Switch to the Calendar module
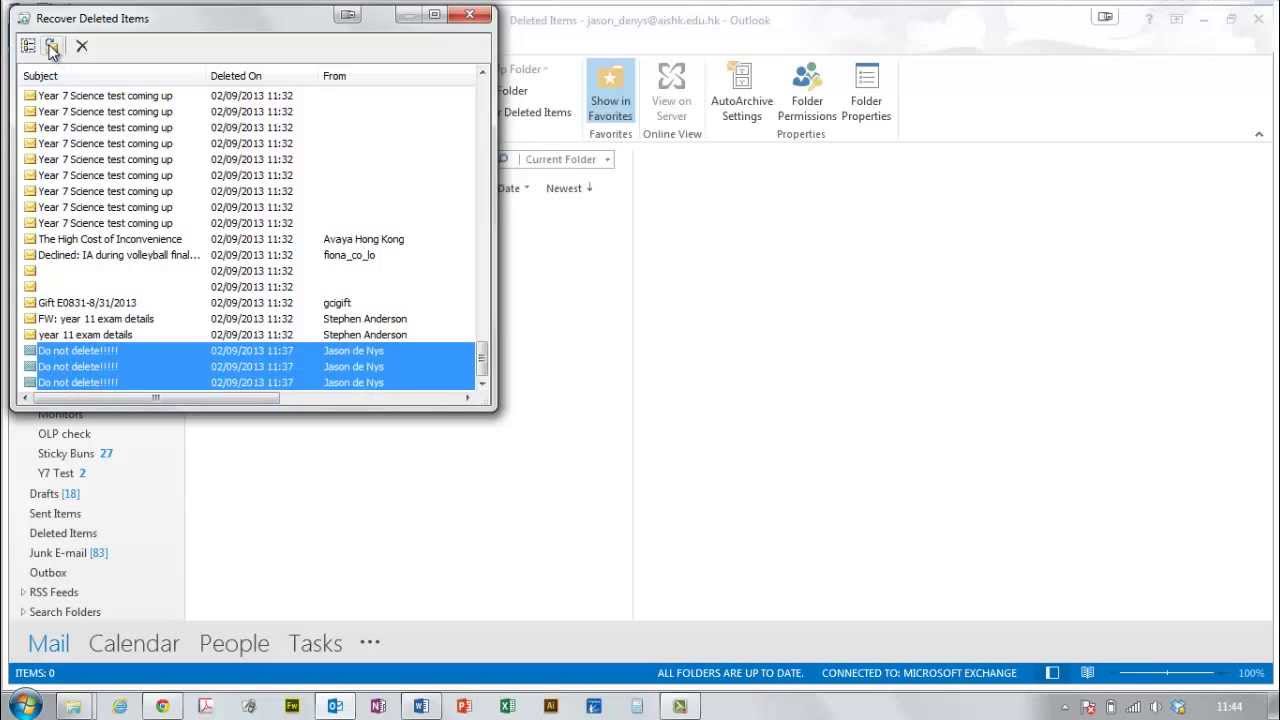1280x720 pixels. [134, 643]
